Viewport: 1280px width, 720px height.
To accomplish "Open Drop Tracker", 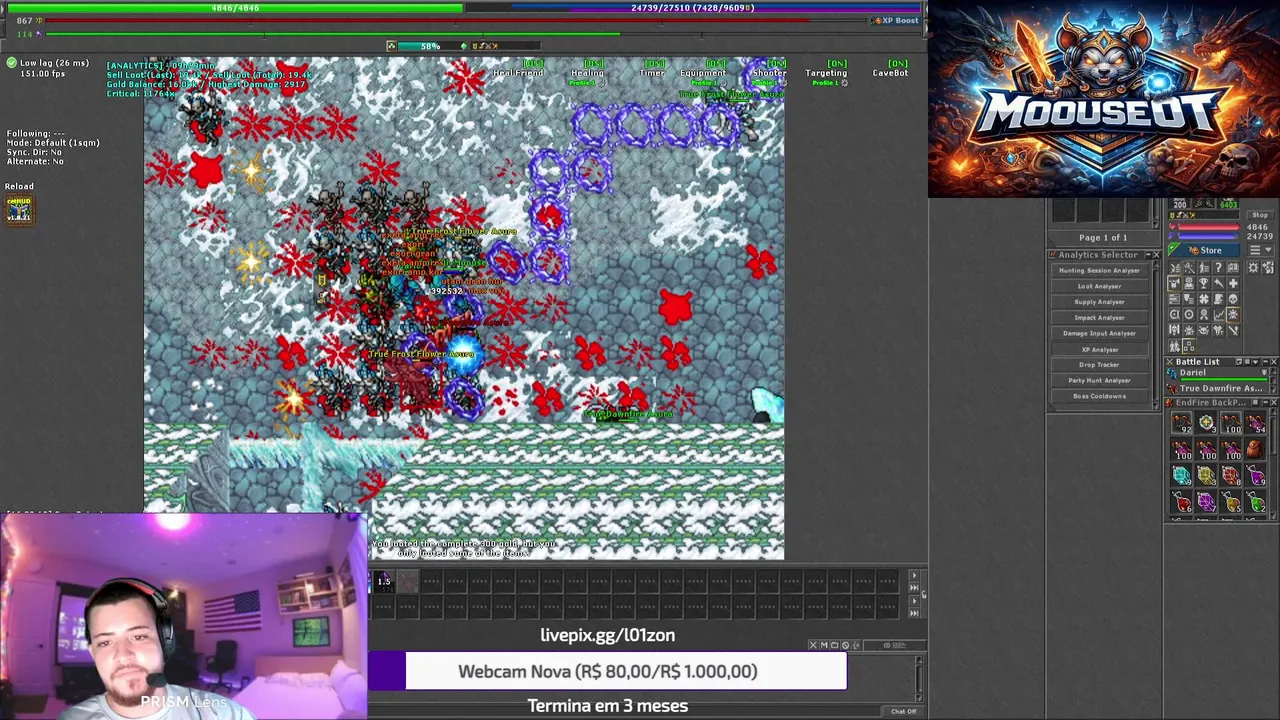I will tap(1099, 365).
